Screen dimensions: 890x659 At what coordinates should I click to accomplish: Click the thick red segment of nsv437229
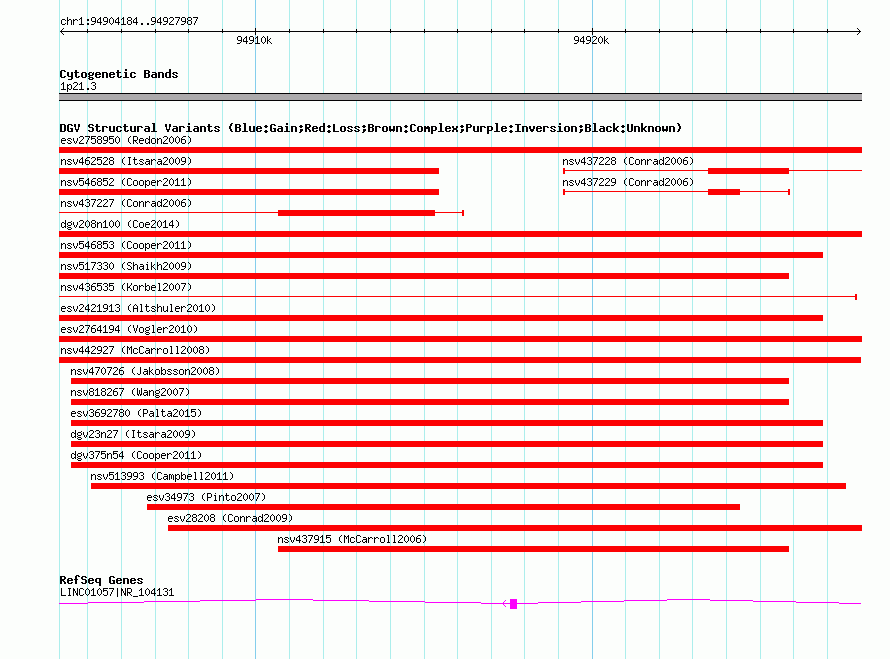(724, 192)
